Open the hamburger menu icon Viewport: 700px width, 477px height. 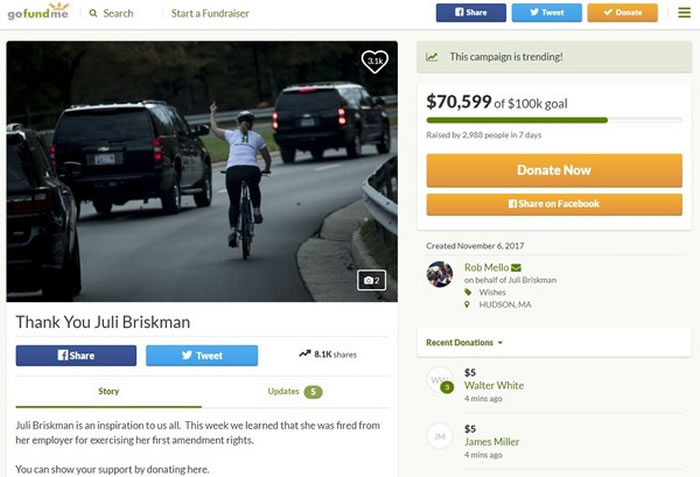click(684, 13)
